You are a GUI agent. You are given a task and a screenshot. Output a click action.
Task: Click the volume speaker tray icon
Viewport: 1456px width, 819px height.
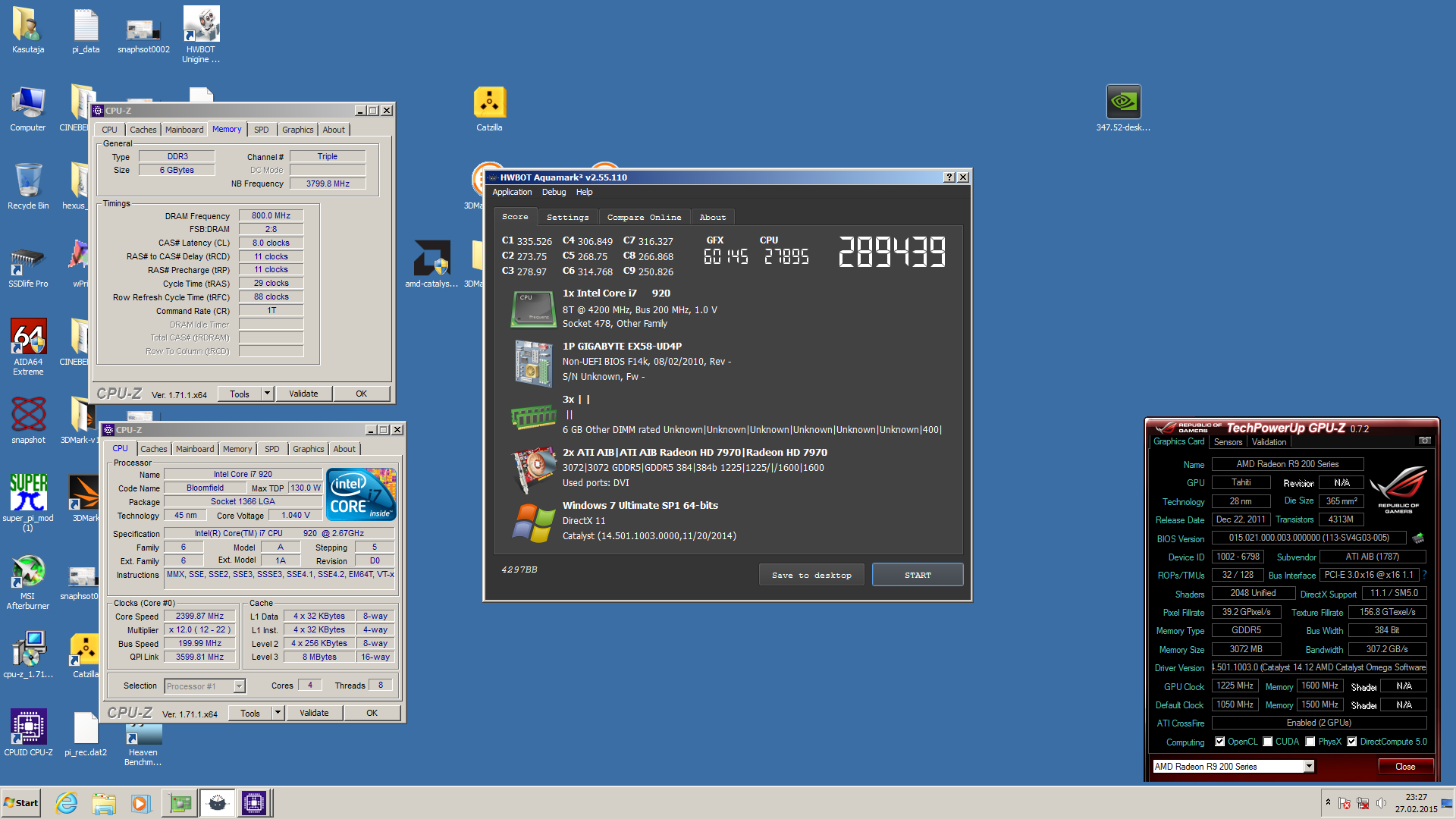click(x=1381, y=803)
